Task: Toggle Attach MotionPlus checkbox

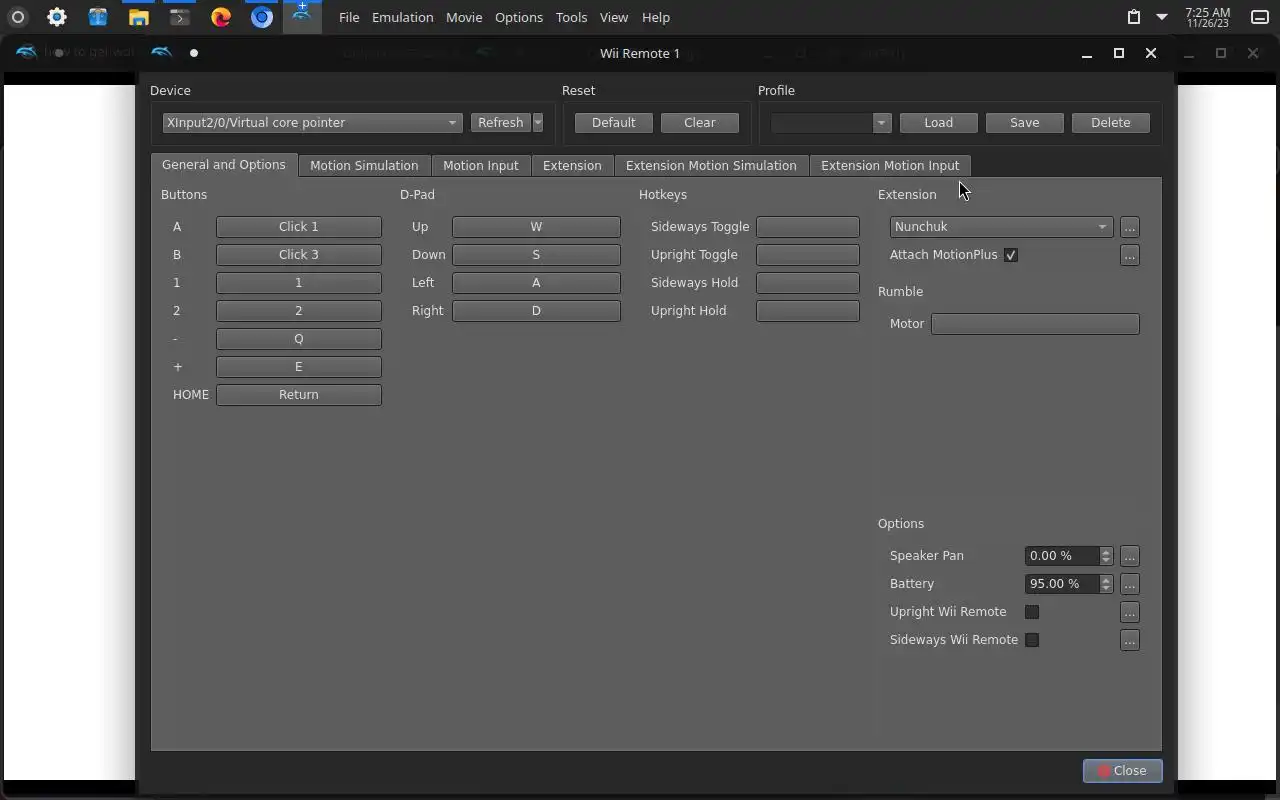Action: click(x=1011, y=255)
